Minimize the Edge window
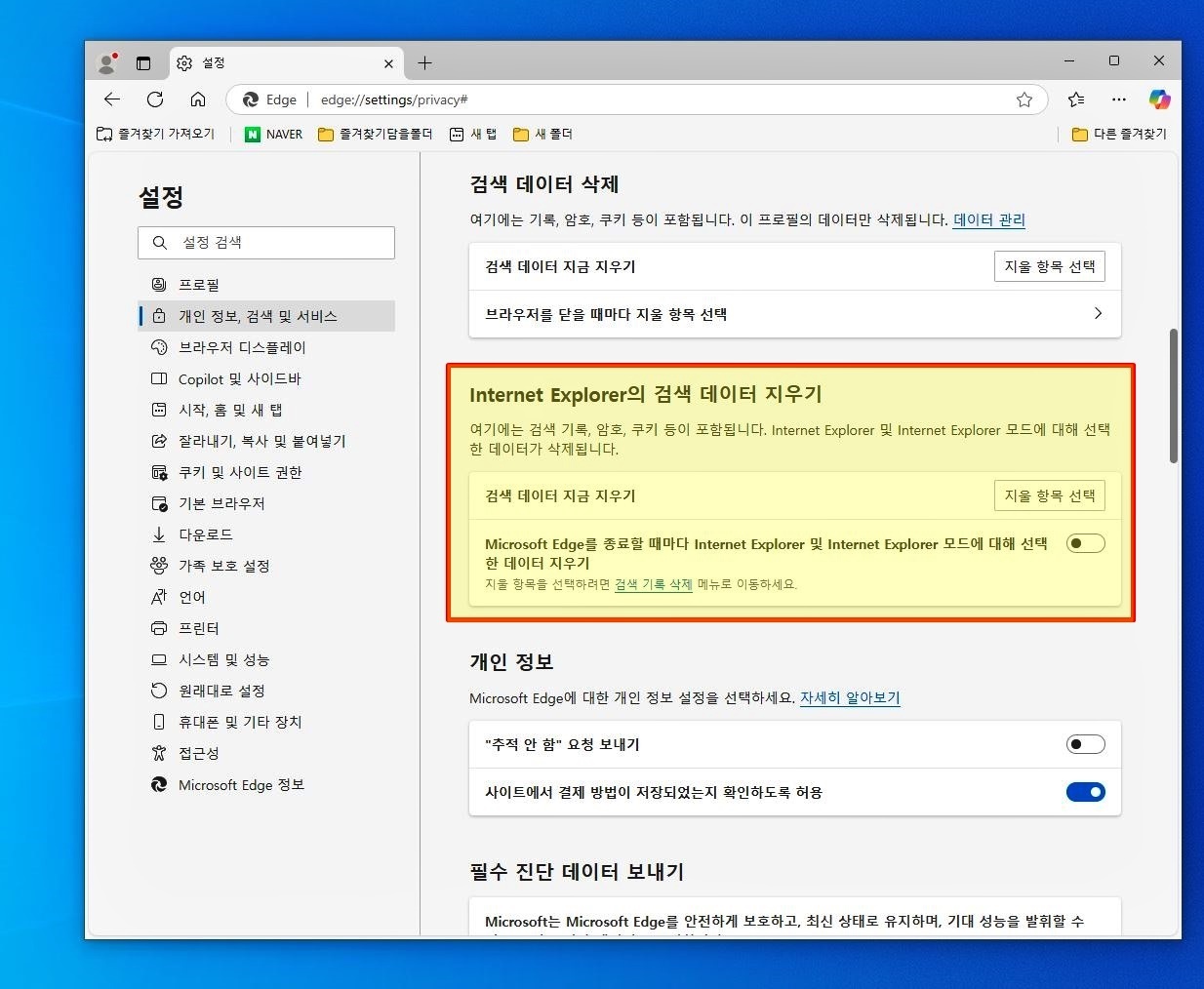Screen dimensions: 1204x989 pyautogui.click(x=1069, y=61)
